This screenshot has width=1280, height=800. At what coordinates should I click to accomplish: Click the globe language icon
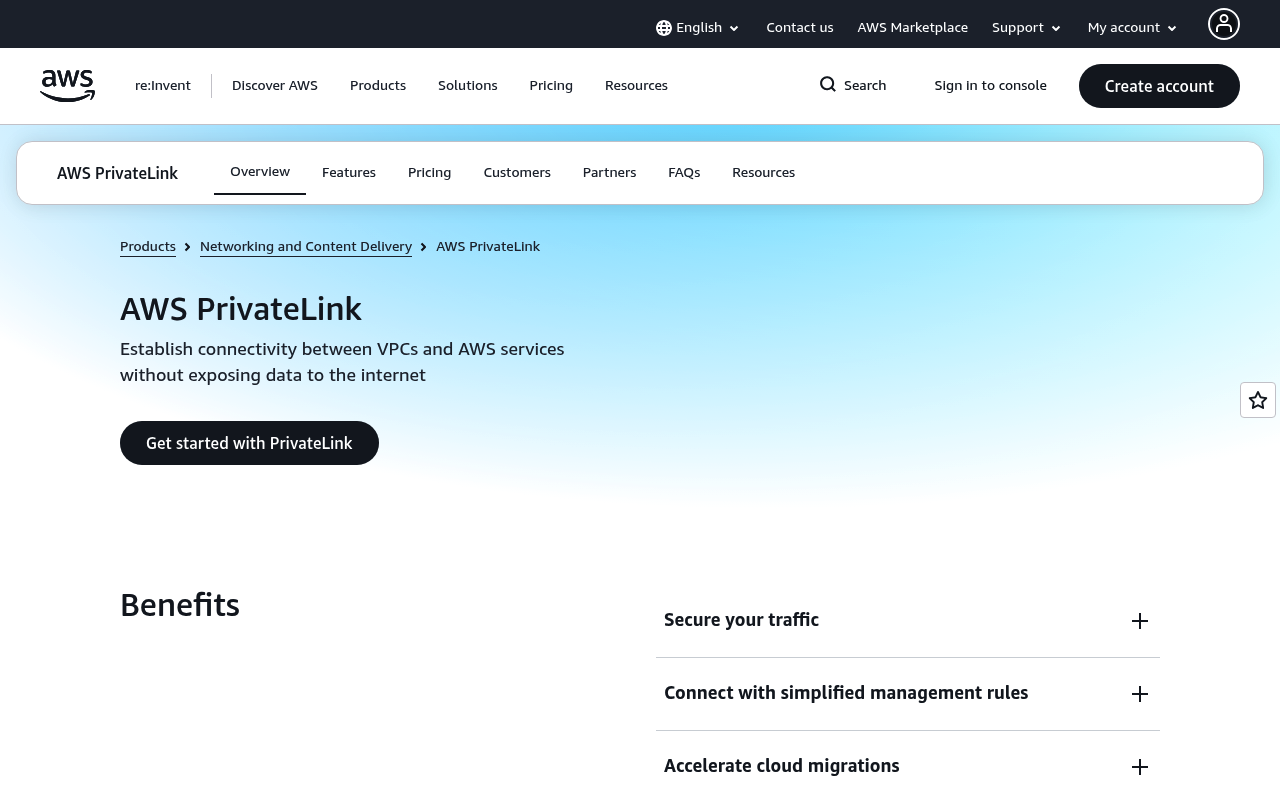(x=664, y=28)
